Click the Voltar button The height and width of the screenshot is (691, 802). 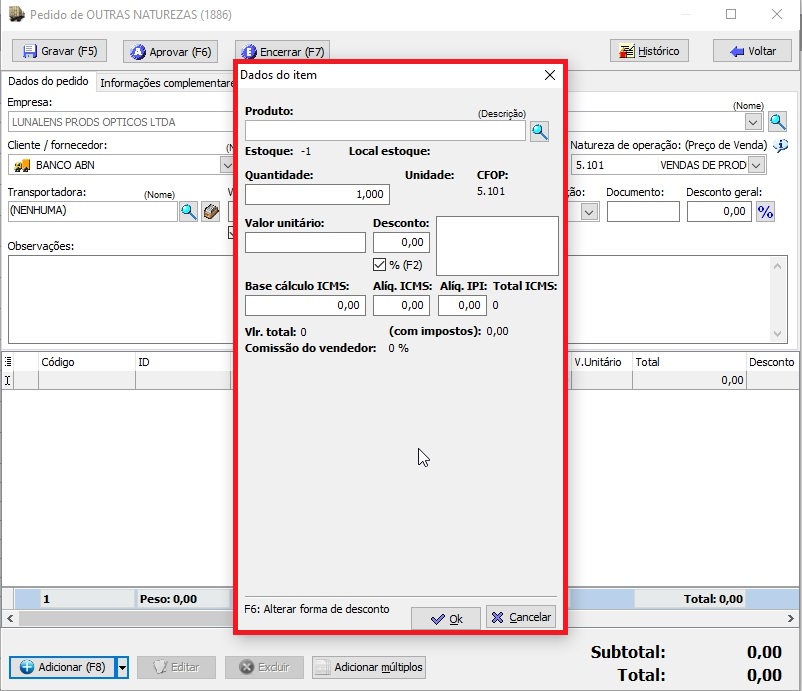[x=752, y=51]
